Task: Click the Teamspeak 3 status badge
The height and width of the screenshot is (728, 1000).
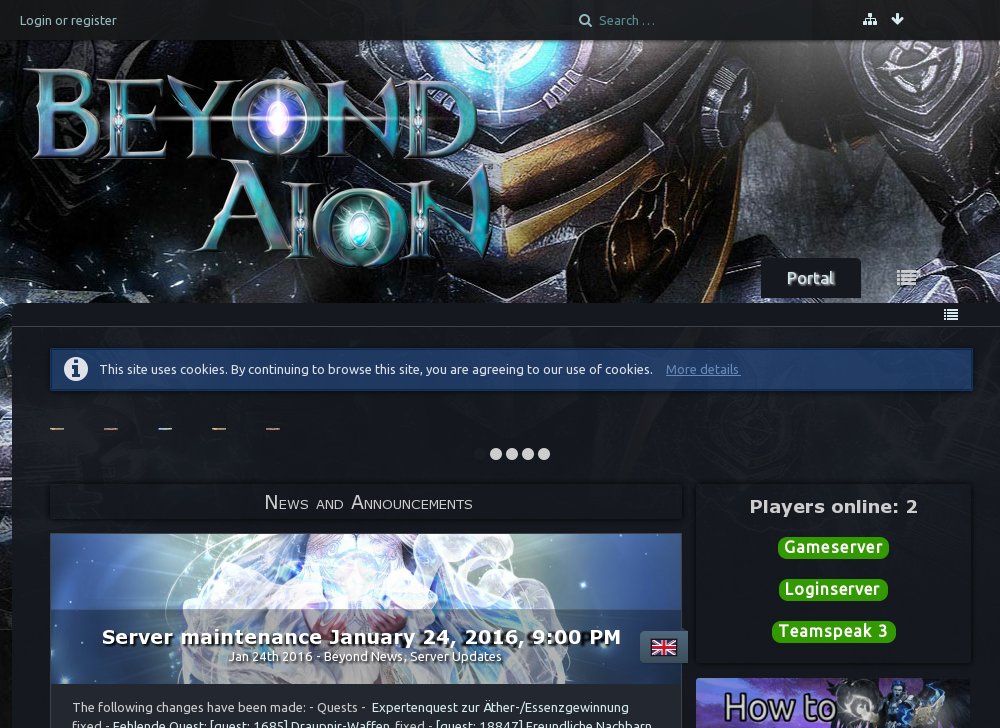Action: [833, 632]
